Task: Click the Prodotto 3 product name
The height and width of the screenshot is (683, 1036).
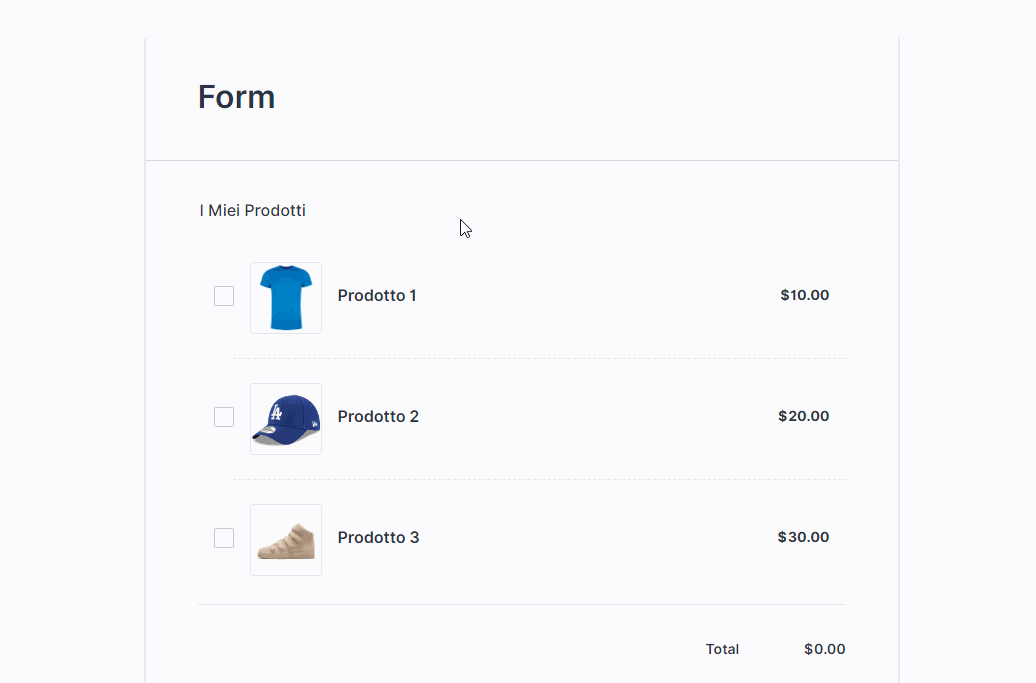Action: pos(378,538)
